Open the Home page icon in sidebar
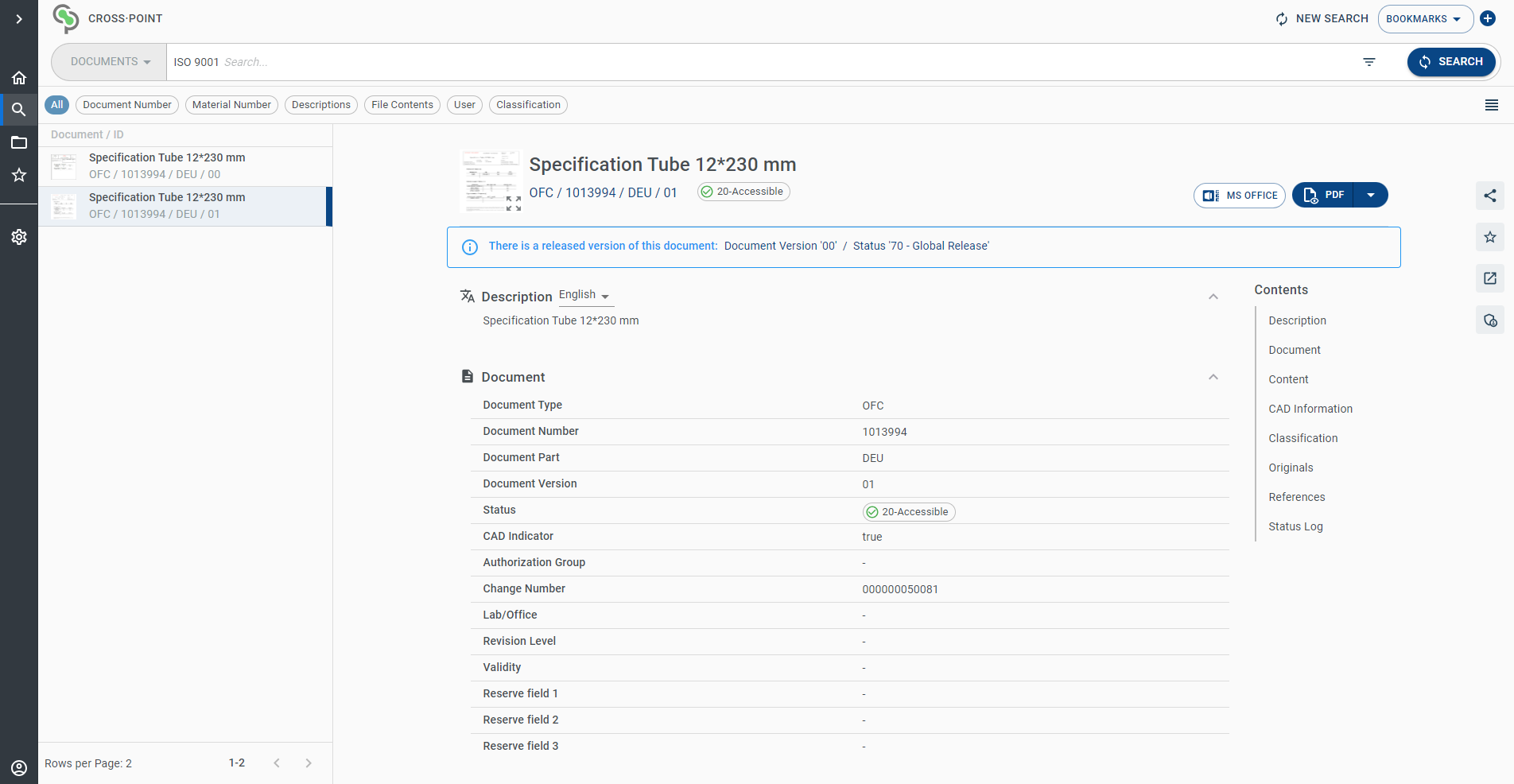 click(19, 78)
